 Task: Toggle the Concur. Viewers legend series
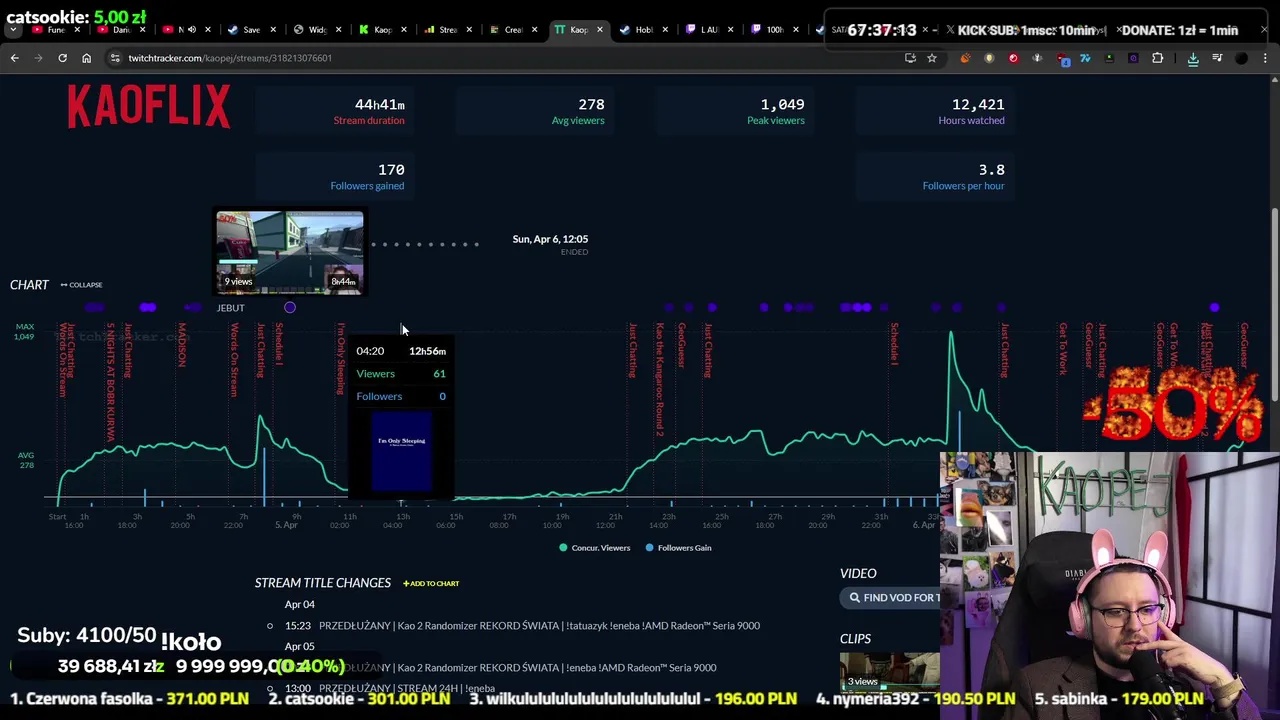click(x=595, y=548)
